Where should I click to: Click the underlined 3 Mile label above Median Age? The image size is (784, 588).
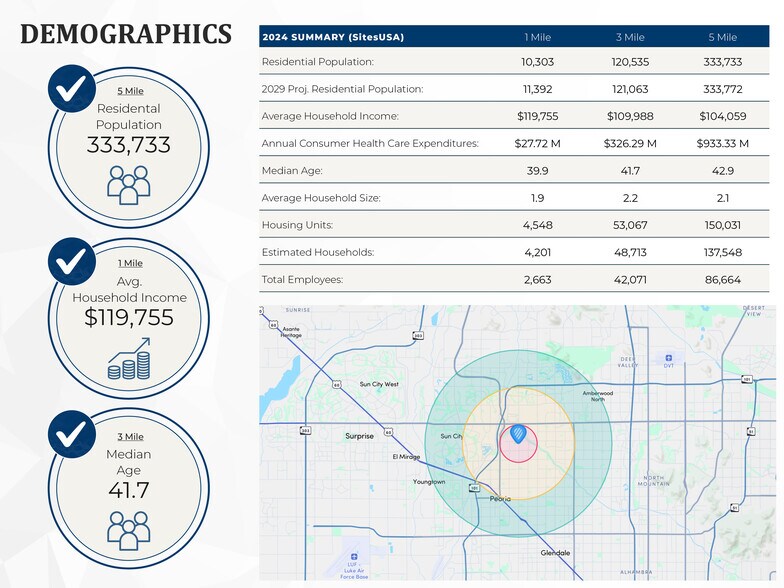129,437
